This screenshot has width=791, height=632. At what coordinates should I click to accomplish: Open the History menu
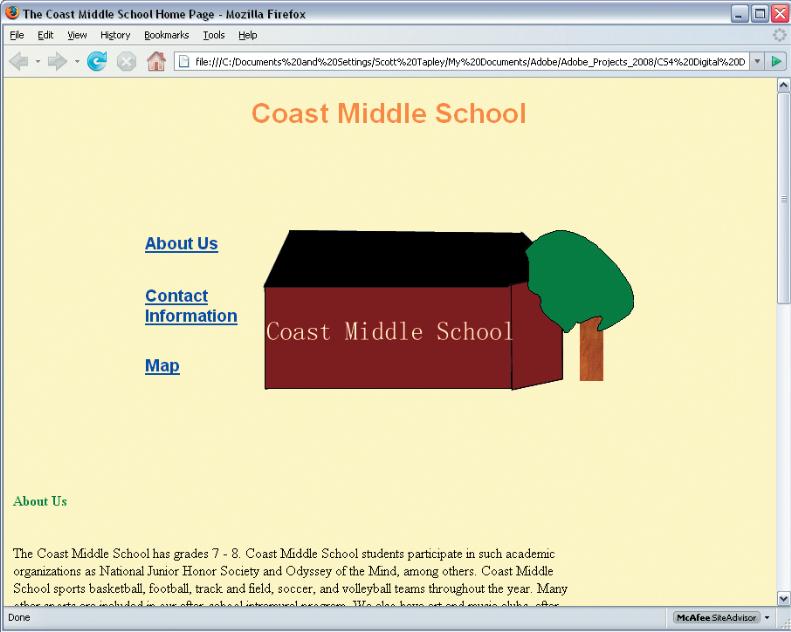pos(115,35)
